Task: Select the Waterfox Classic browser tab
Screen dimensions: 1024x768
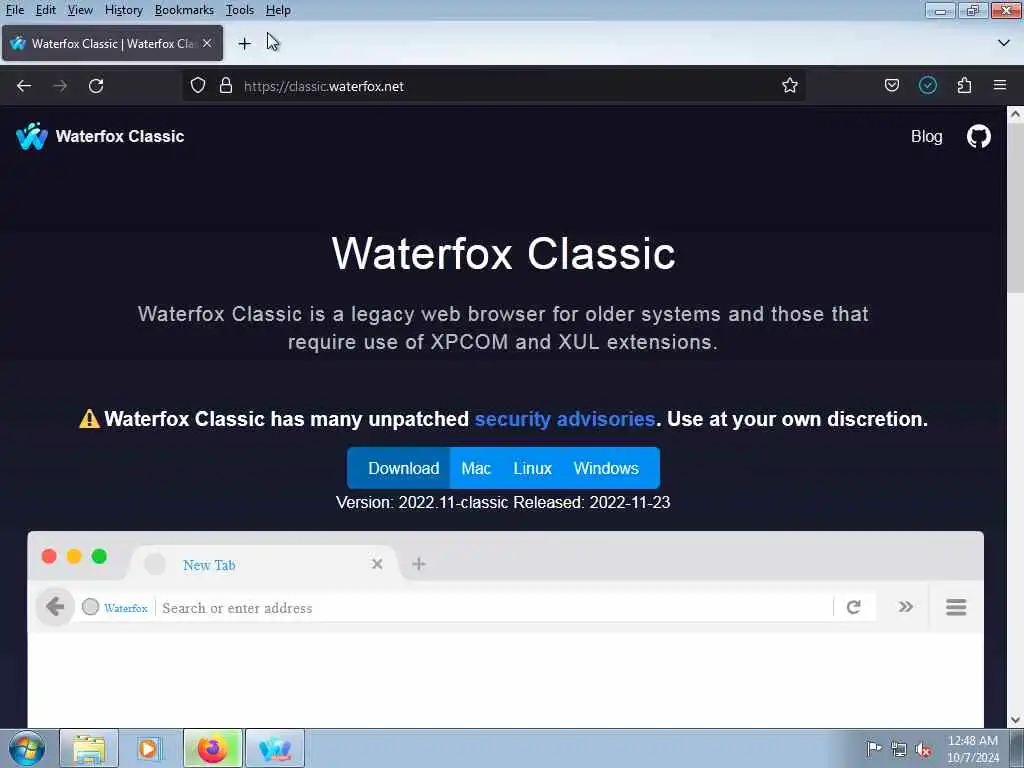Action: coord(112,43)
